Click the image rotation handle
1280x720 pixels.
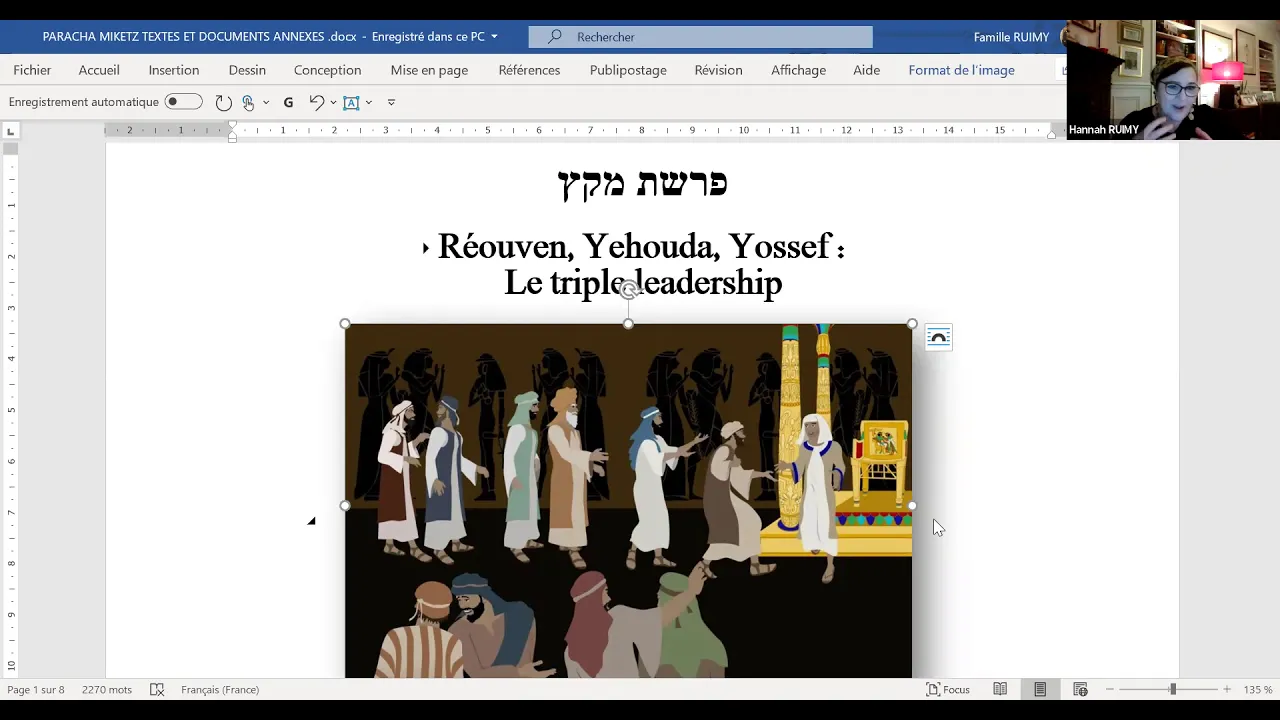628,290
